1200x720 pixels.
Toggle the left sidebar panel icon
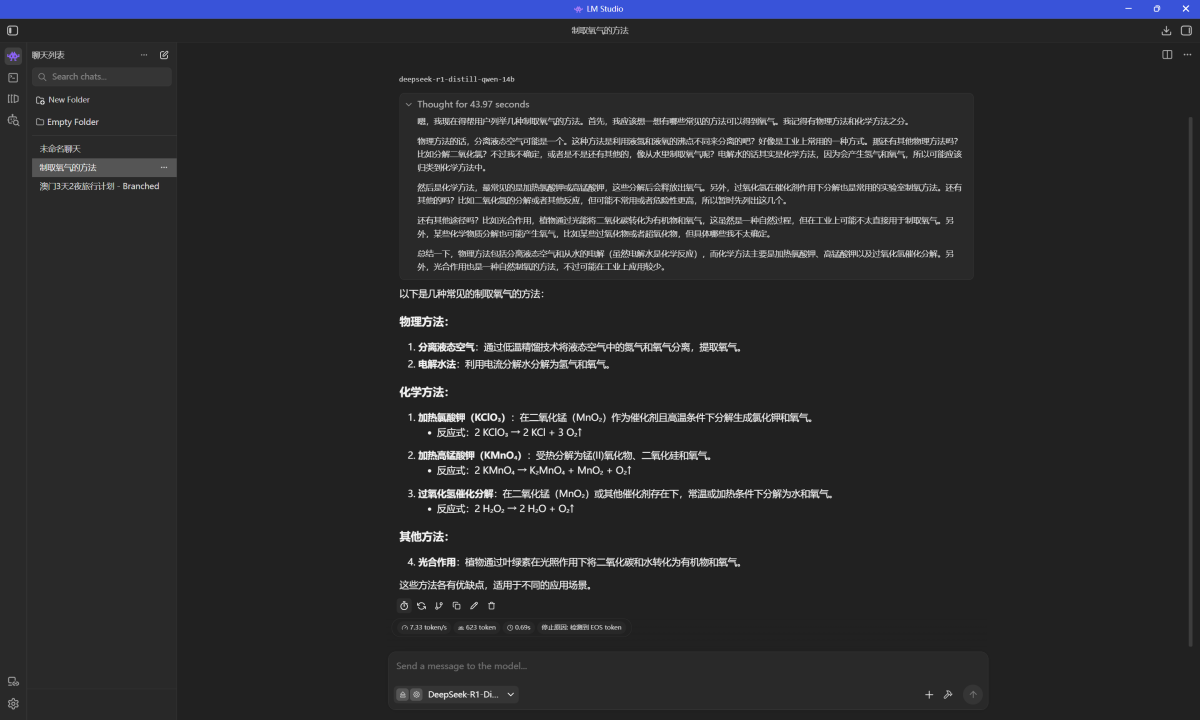pyautogui.click(x=12, y=31)
